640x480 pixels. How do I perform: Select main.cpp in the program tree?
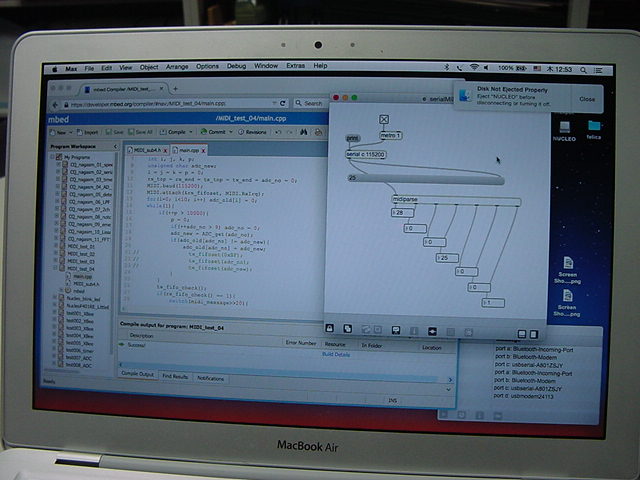pyautogui.click(x=83, y=276)
